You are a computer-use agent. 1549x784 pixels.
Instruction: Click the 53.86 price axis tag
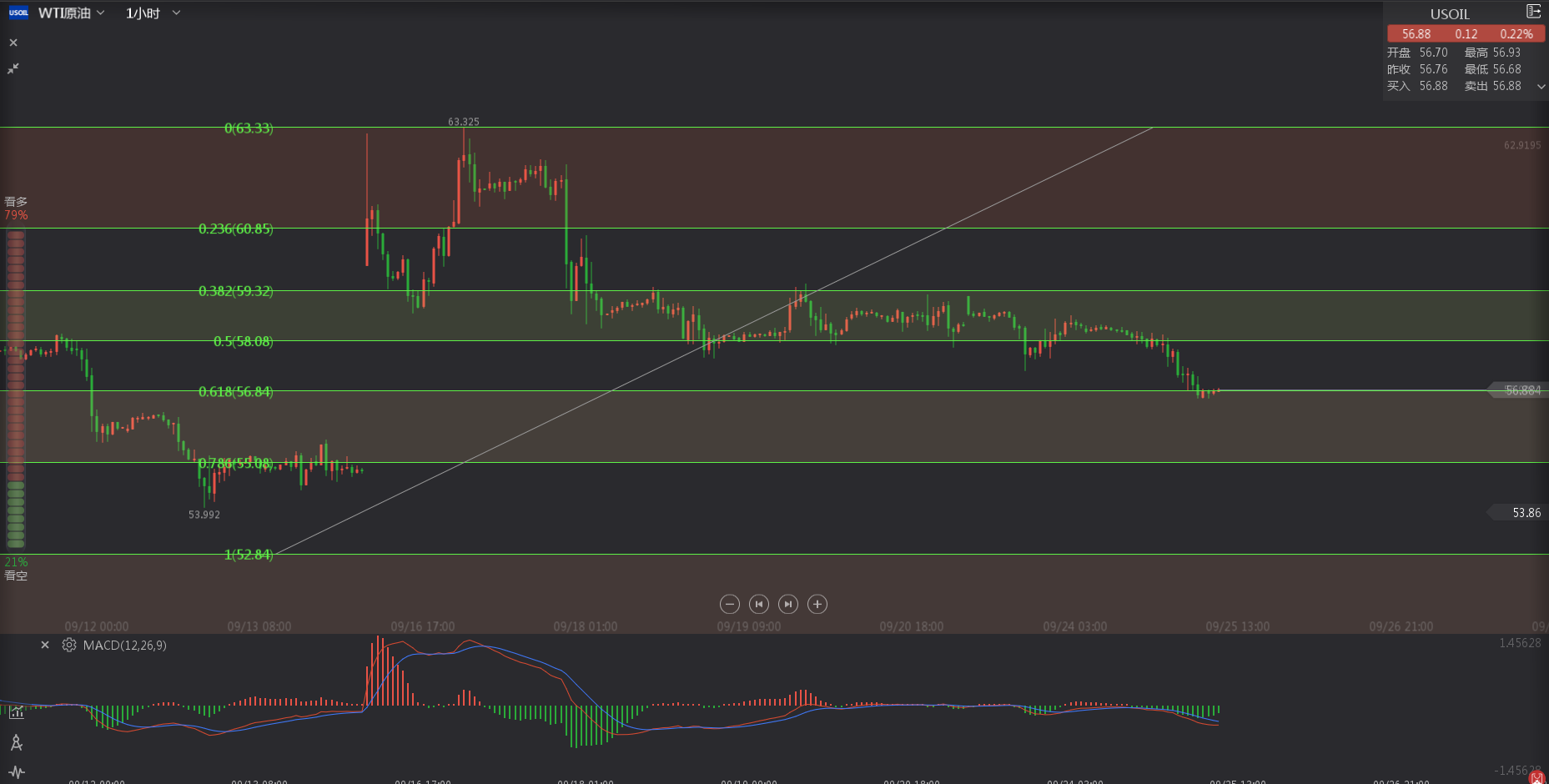pyautogui.click(x=1520, y=513)
